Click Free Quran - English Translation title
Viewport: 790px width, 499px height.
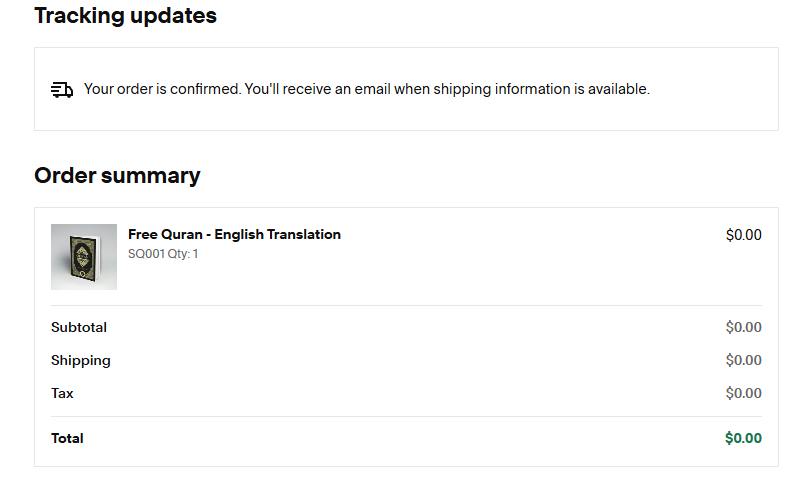click(x=234, y=235)
